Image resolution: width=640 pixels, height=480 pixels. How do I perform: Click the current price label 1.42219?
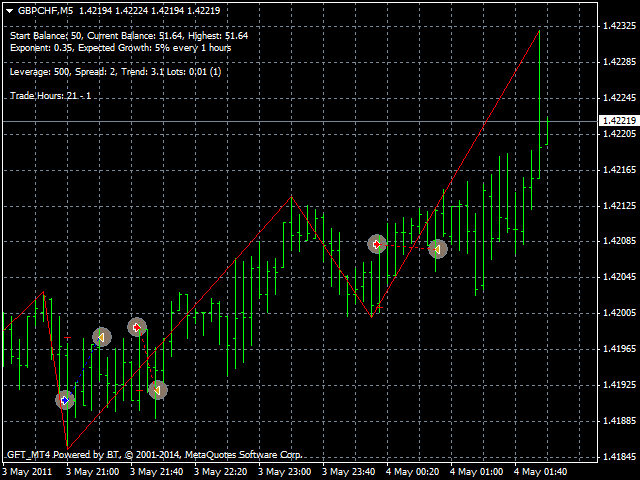click(x=619, y=121)
